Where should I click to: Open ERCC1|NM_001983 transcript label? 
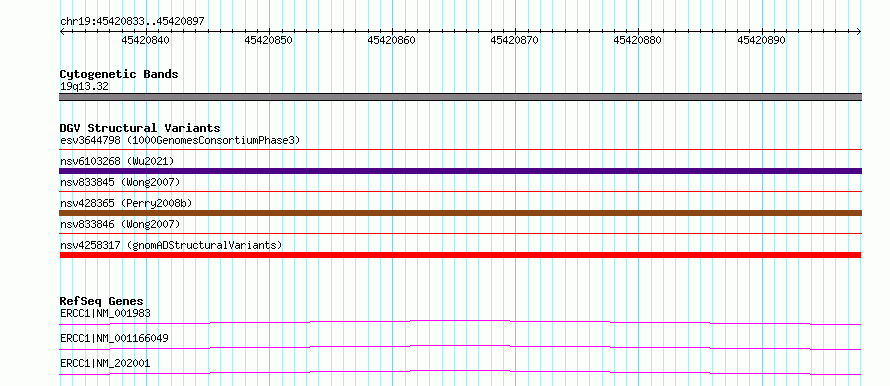pos(105,313)
